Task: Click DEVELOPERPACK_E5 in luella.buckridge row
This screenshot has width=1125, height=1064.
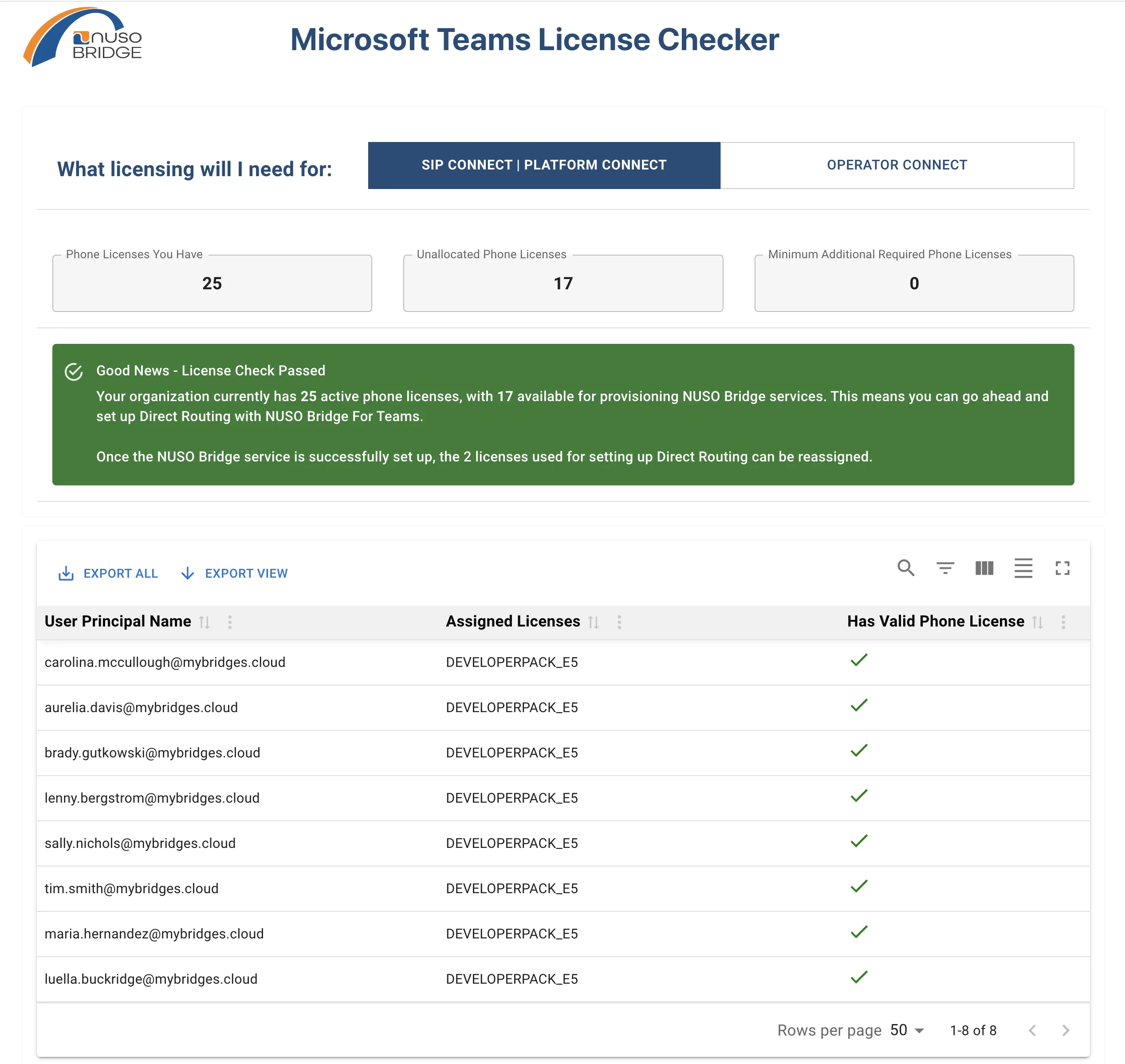Action: tap(512, 980)
